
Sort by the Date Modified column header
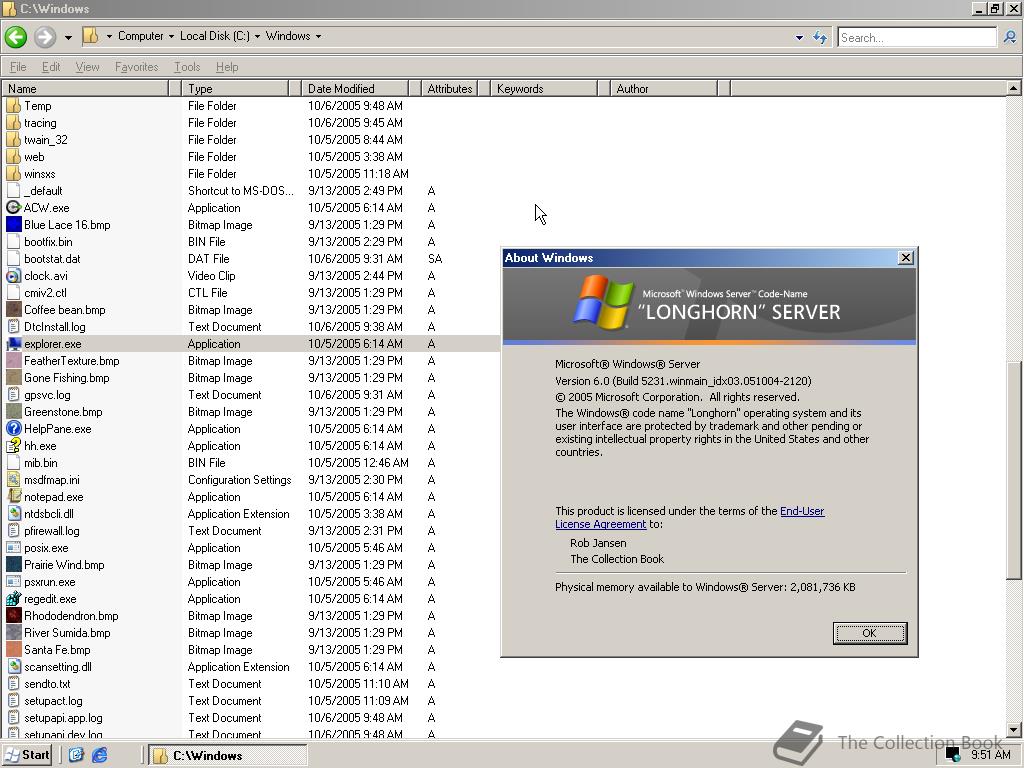click(x=355, y=88)
